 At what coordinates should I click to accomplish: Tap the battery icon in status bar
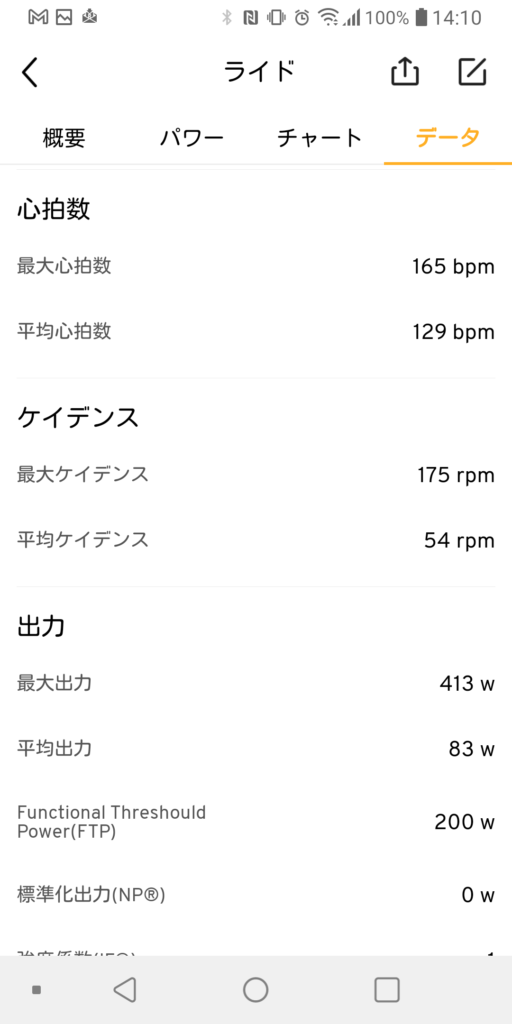[421, 18]
